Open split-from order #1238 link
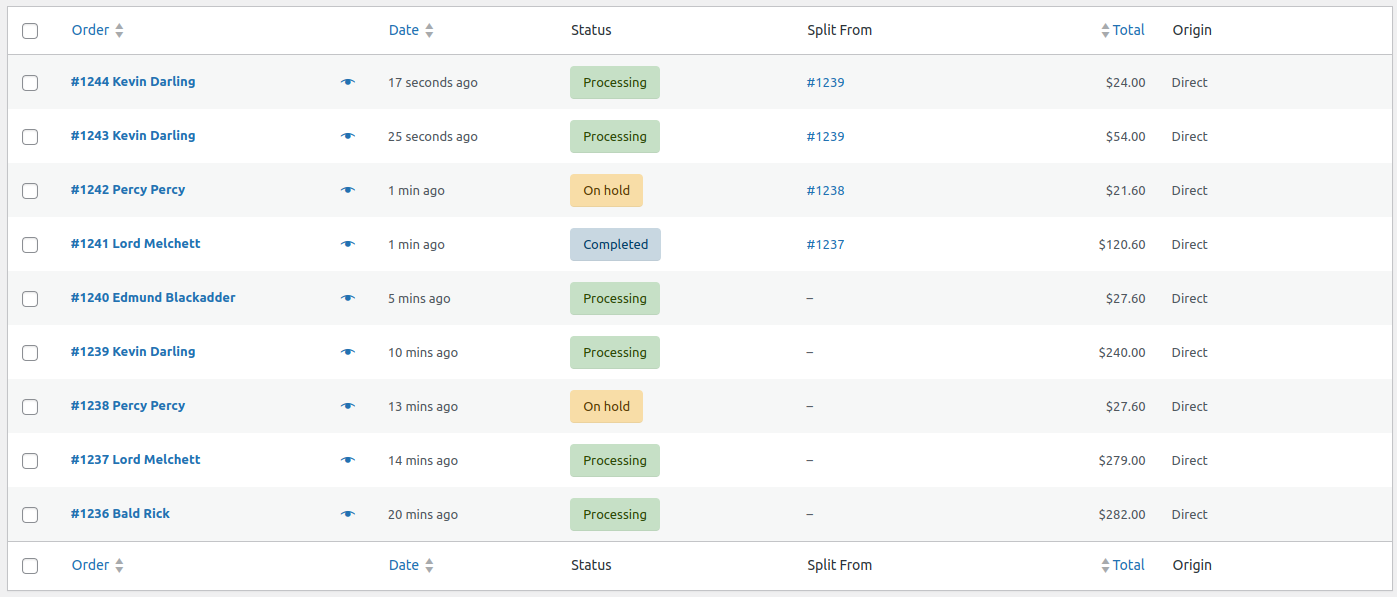Viewport: 1397px width, 597px height. point(825,190)
